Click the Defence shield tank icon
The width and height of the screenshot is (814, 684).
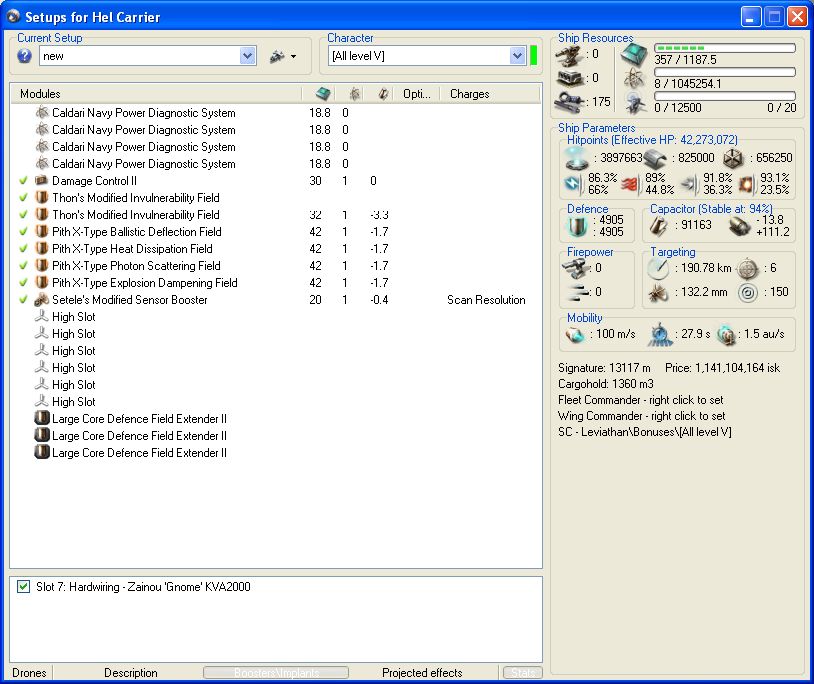(x=576, y=226)
